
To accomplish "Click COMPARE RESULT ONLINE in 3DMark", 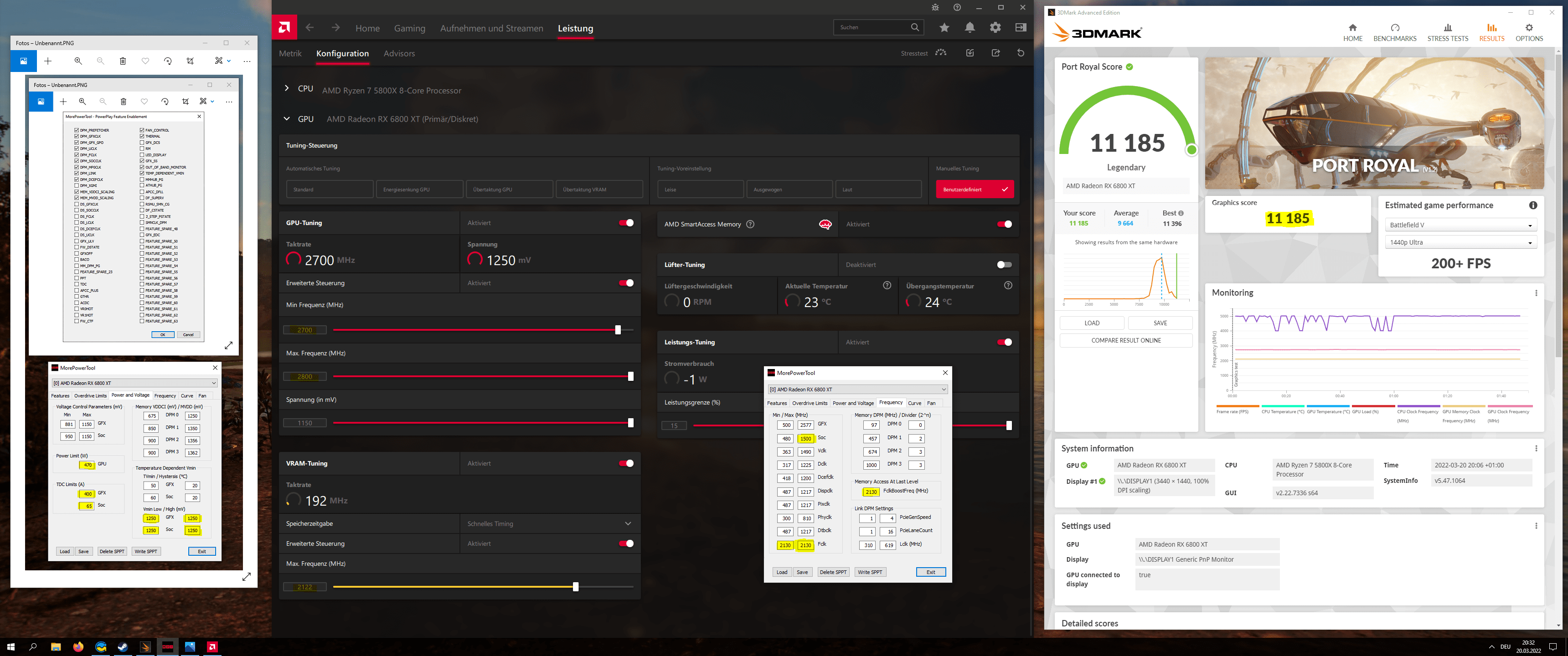I will [1126, 340].
